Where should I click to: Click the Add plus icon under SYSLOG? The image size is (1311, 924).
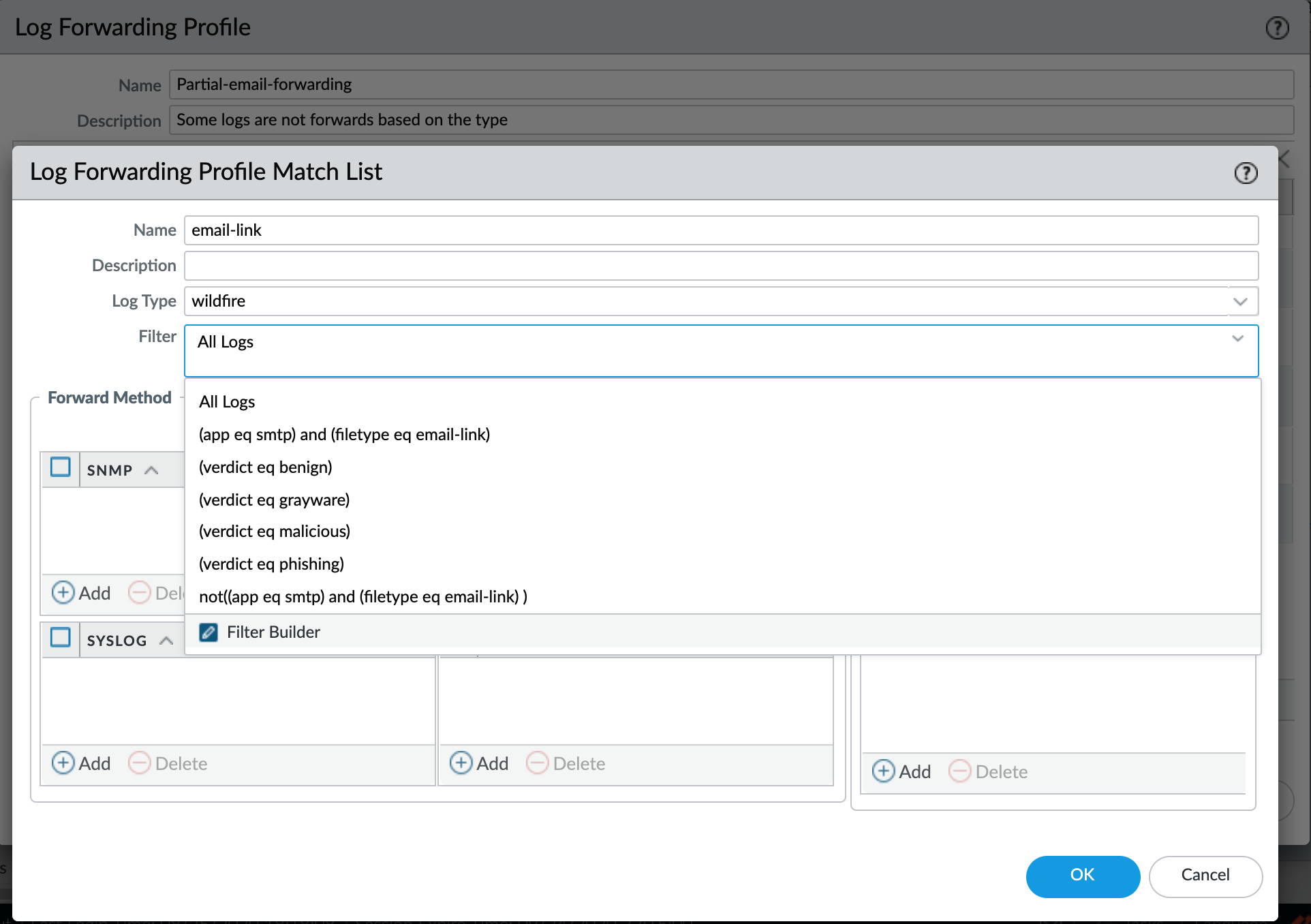[63, 763]
